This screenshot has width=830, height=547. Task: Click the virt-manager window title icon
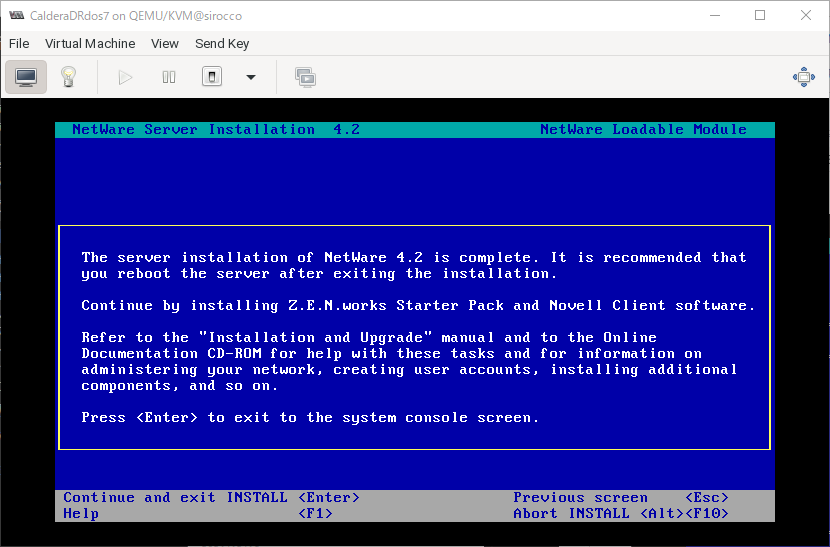click(16, 15)
